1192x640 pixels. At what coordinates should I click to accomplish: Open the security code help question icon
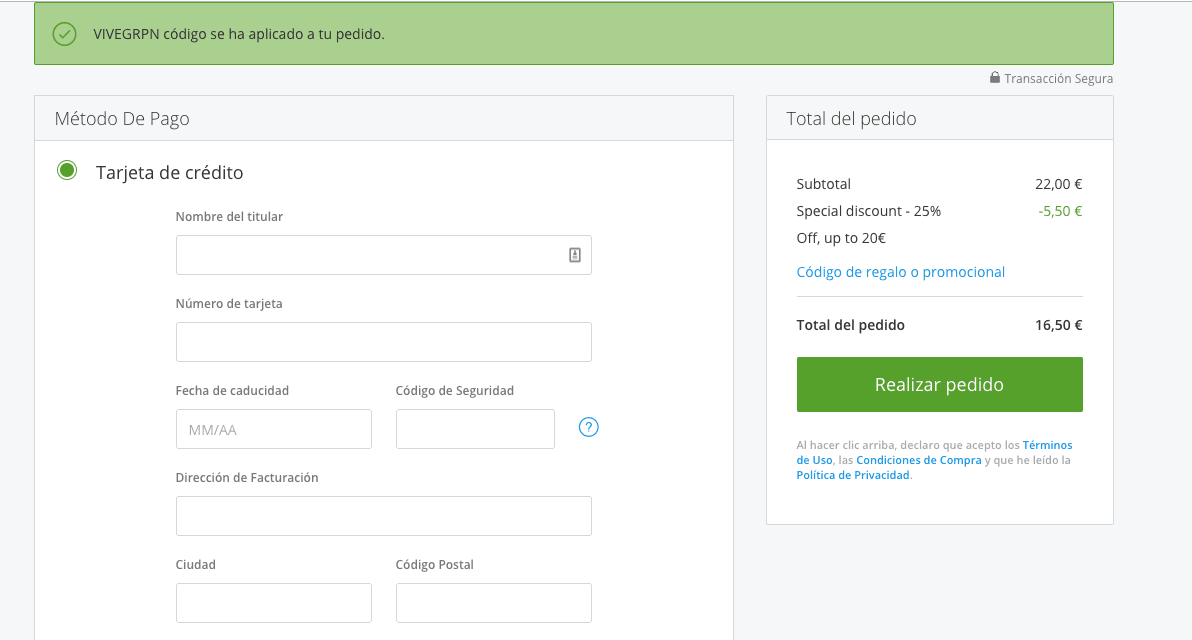(588, 427)
